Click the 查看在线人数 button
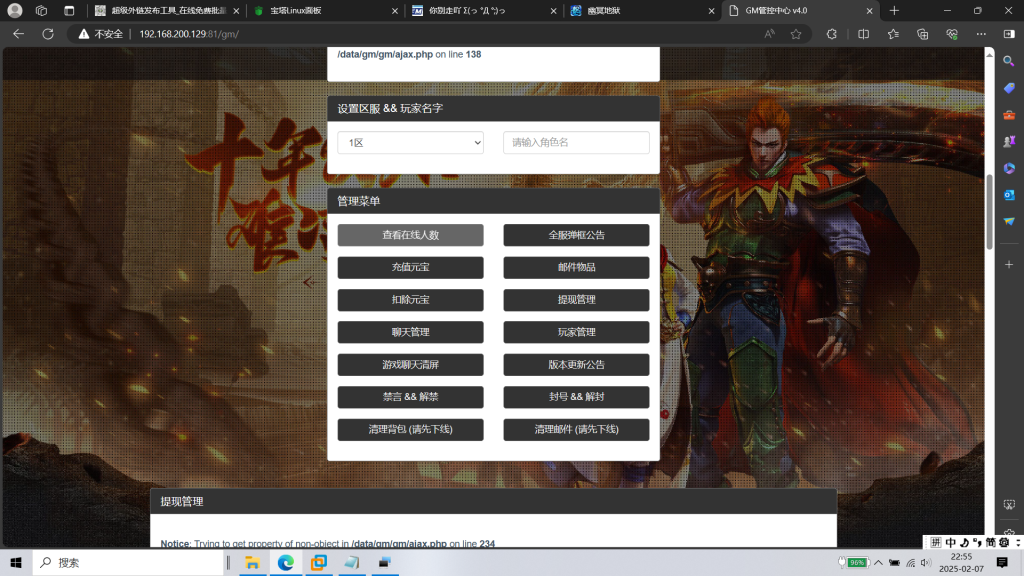The width and height of the screenshot is (1024, 576). [410, 235]
